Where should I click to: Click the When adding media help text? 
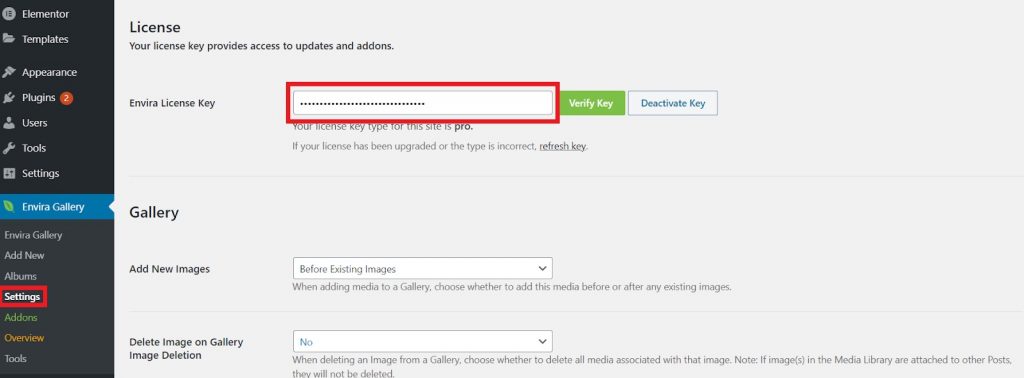[512, 287]
